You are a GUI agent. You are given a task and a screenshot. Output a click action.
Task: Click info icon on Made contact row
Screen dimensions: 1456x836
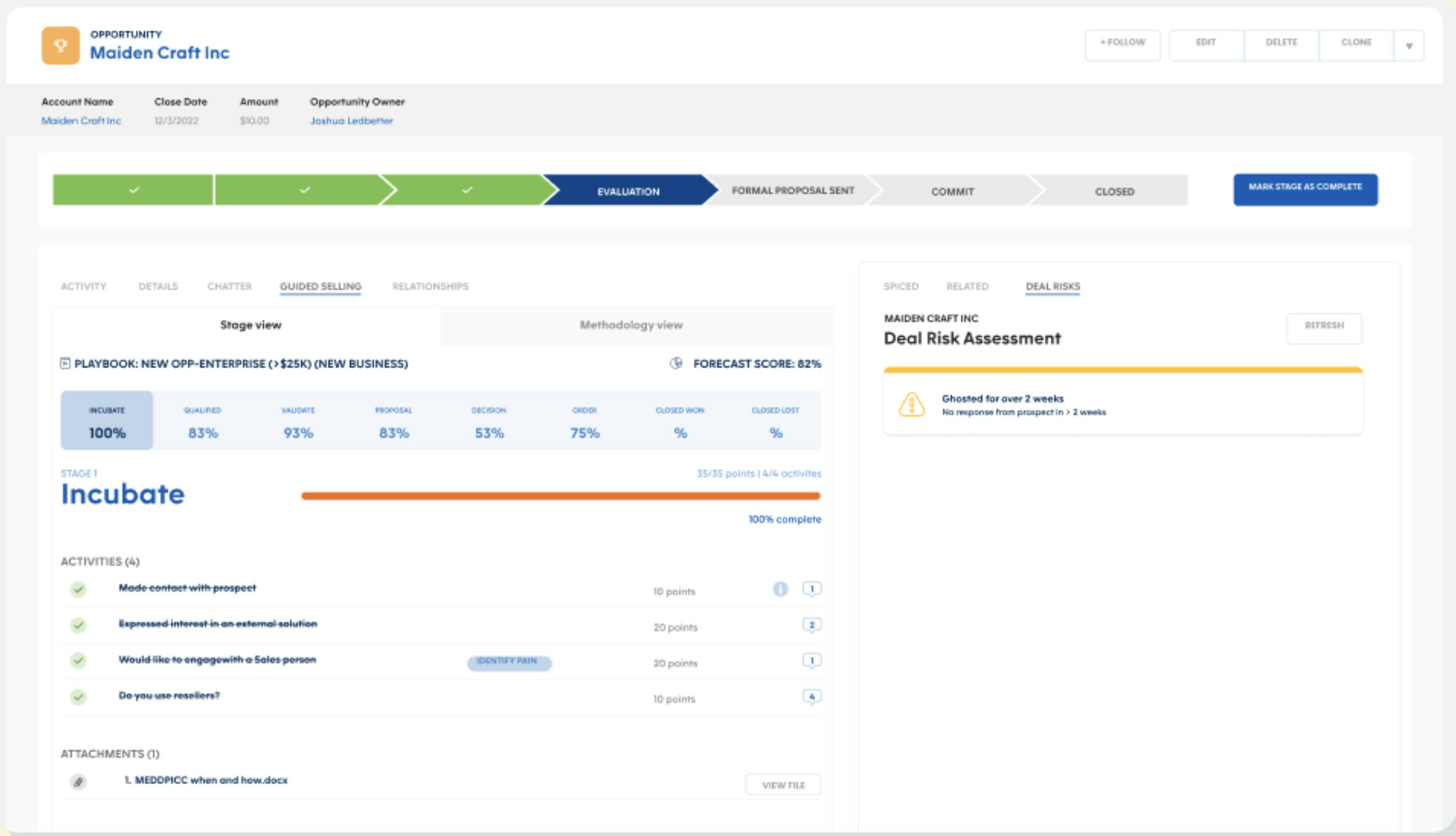[x=780, y=589]
